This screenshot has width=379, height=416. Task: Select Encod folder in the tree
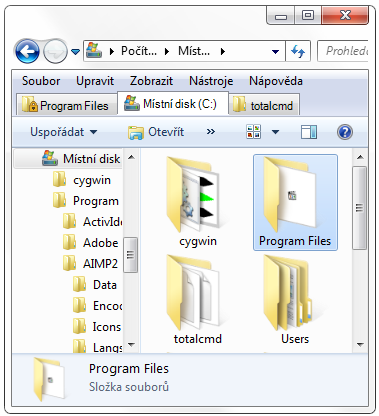point(98,306)
